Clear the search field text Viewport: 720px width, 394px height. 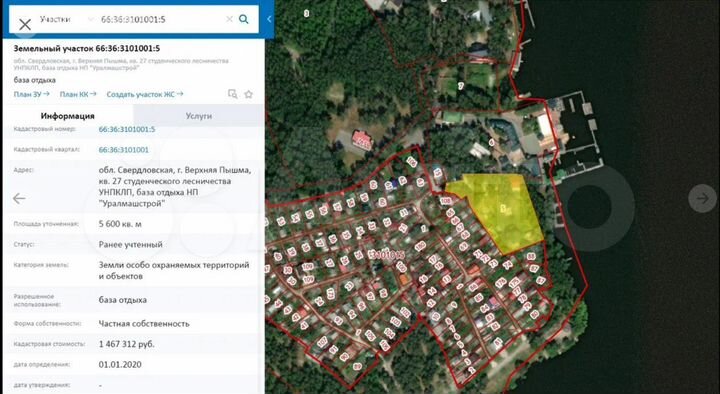pyautogui.click(x=229, y=19)
